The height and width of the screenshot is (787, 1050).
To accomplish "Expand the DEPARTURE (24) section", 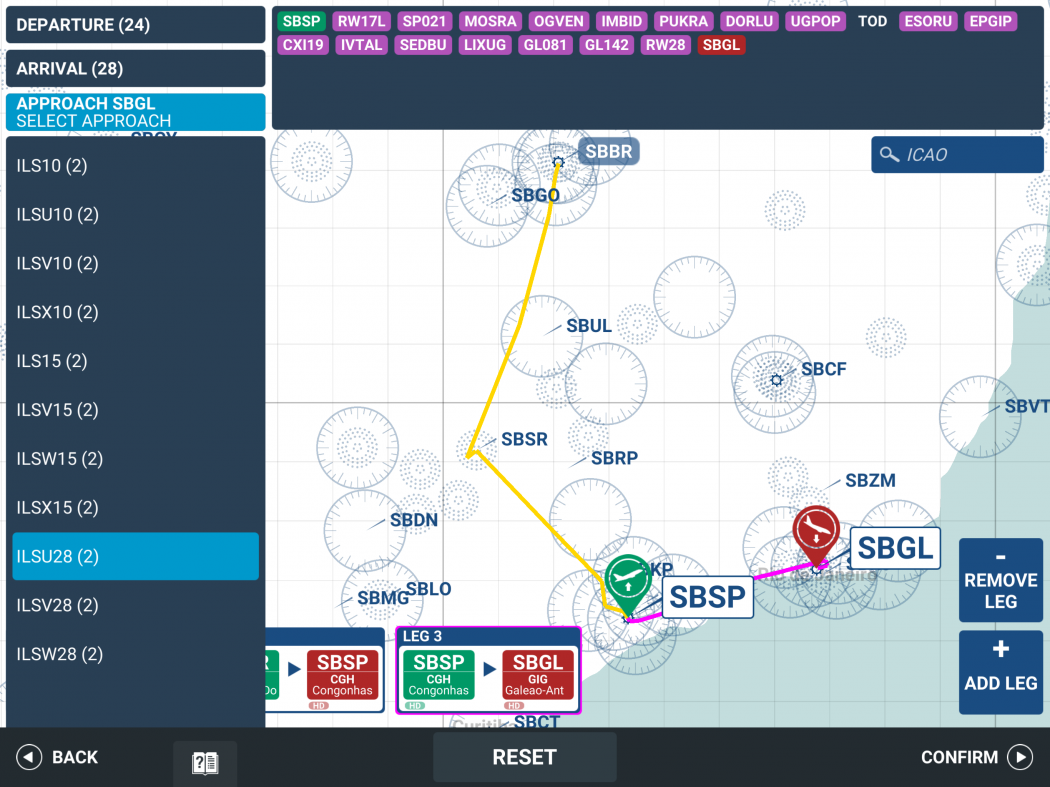I will click(x=135, y=24).
